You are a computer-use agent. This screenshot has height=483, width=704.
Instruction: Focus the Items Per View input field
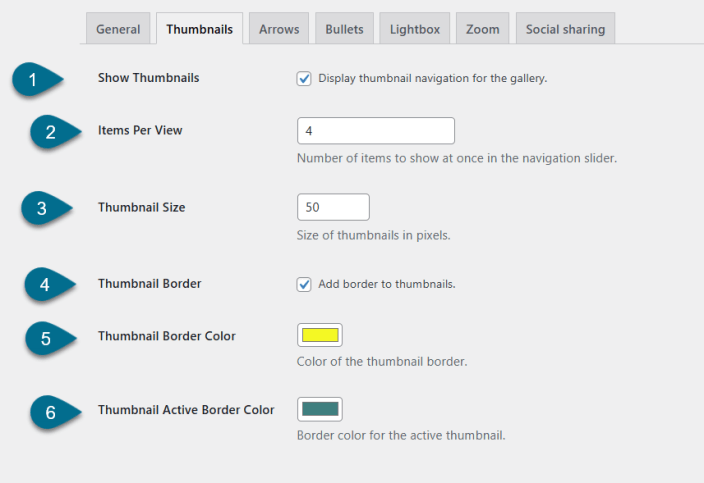[376, 131]
